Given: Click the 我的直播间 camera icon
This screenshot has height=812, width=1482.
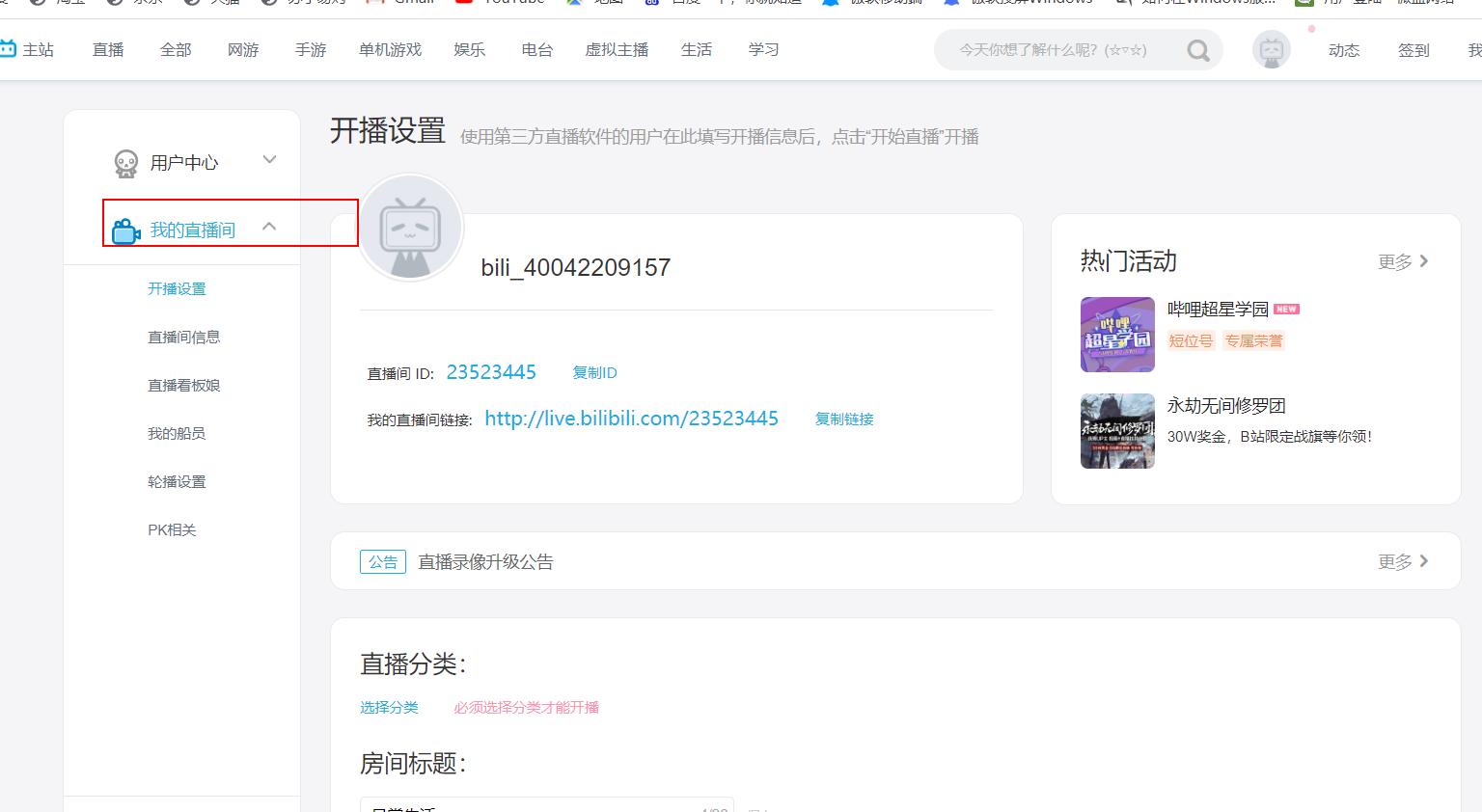Looking at the screenshot, I should pos(126,231).
